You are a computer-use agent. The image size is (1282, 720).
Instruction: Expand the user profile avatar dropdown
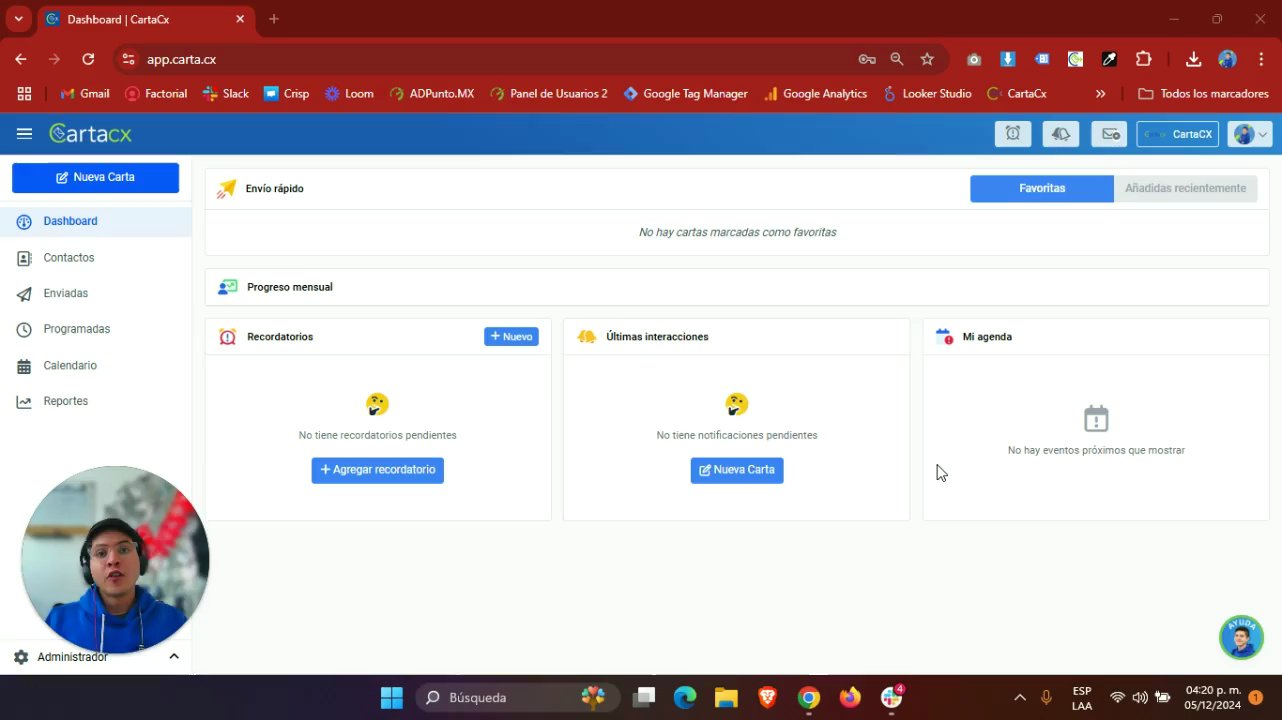click(1250, 134)
